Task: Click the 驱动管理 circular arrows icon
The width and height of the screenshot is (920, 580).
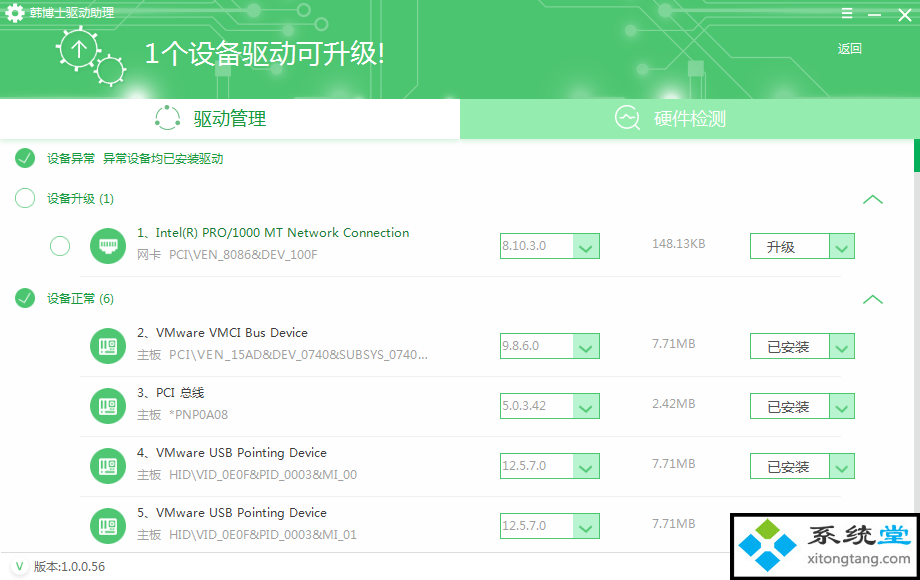Action: (167, 118)
